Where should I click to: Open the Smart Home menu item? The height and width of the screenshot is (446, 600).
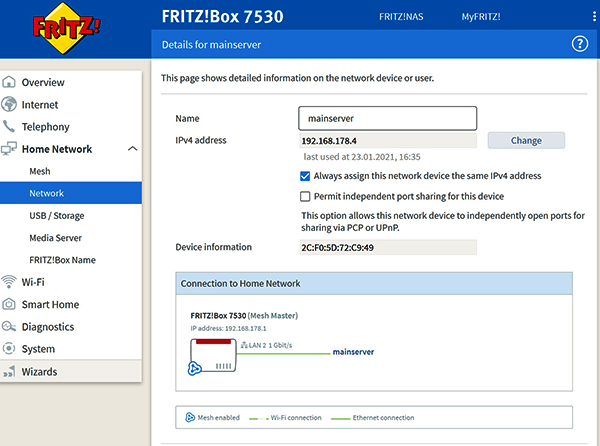[71, 304]
